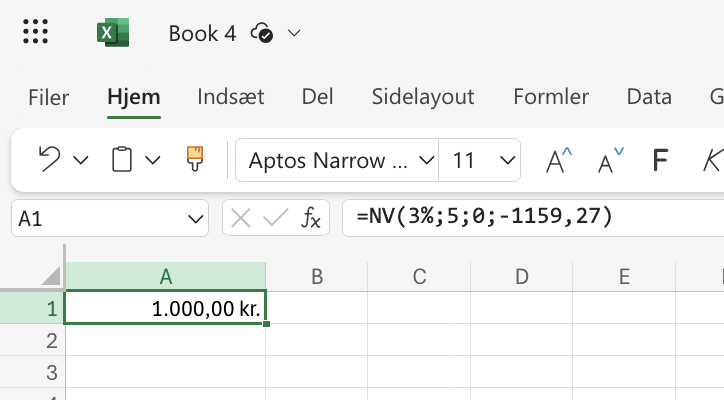Switch to the Formler tab
This screenshot has height=400, width=724.
551,97
